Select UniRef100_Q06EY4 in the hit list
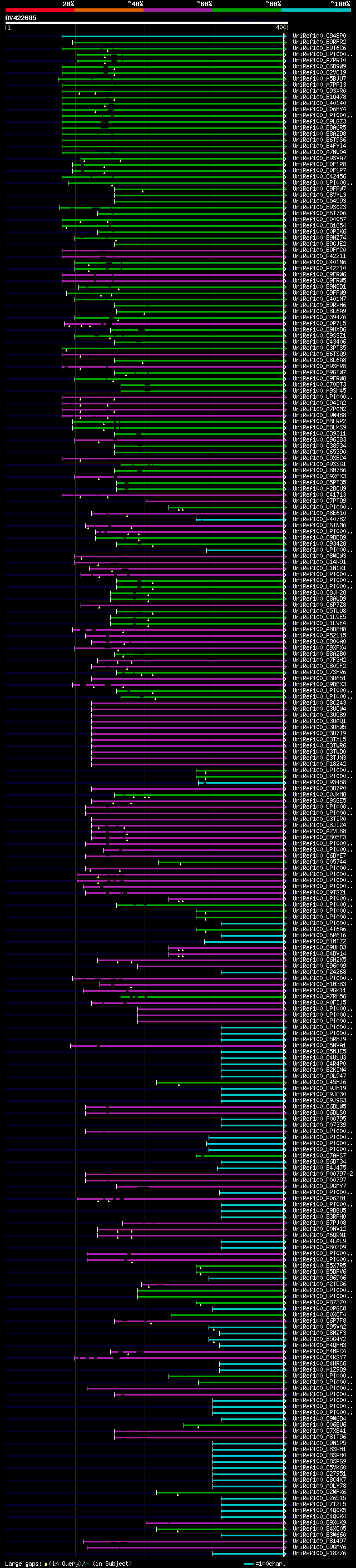Image resolution: width=356 pixels, height=1568 pixels. [x=319, y=109]
